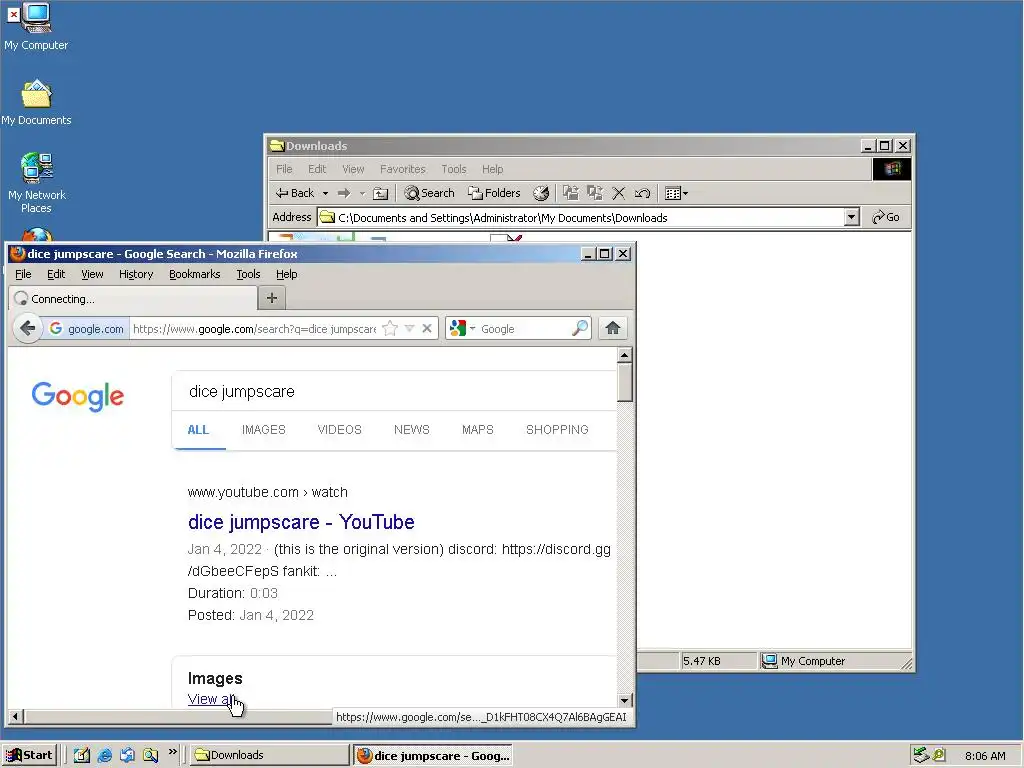The height and width of the screenshot is (768, 1024).
Task: Select My Documents desktop icon
Action: (36, 103)
